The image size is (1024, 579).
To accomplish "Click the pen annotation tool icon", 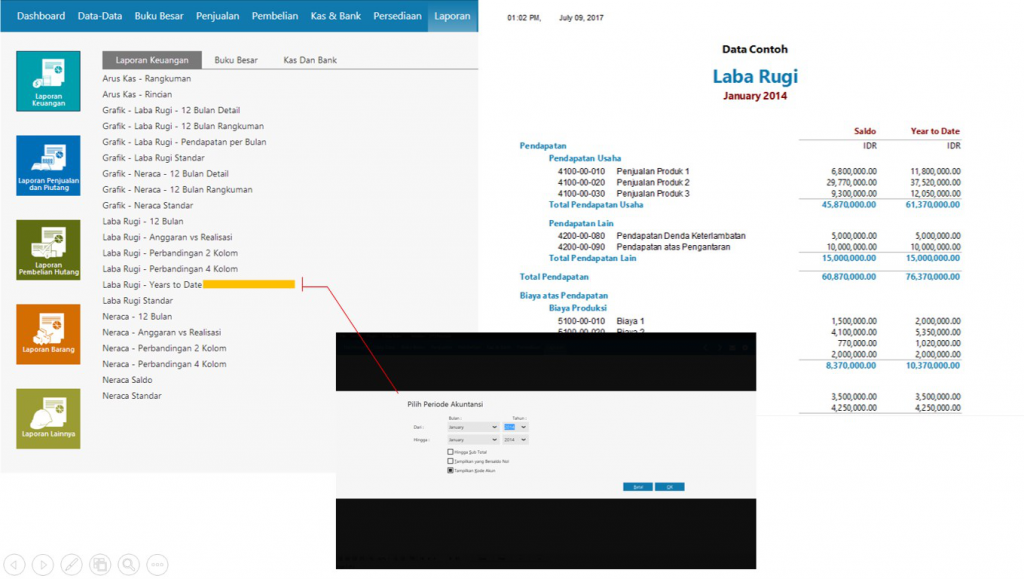I will tap(71, 564).
